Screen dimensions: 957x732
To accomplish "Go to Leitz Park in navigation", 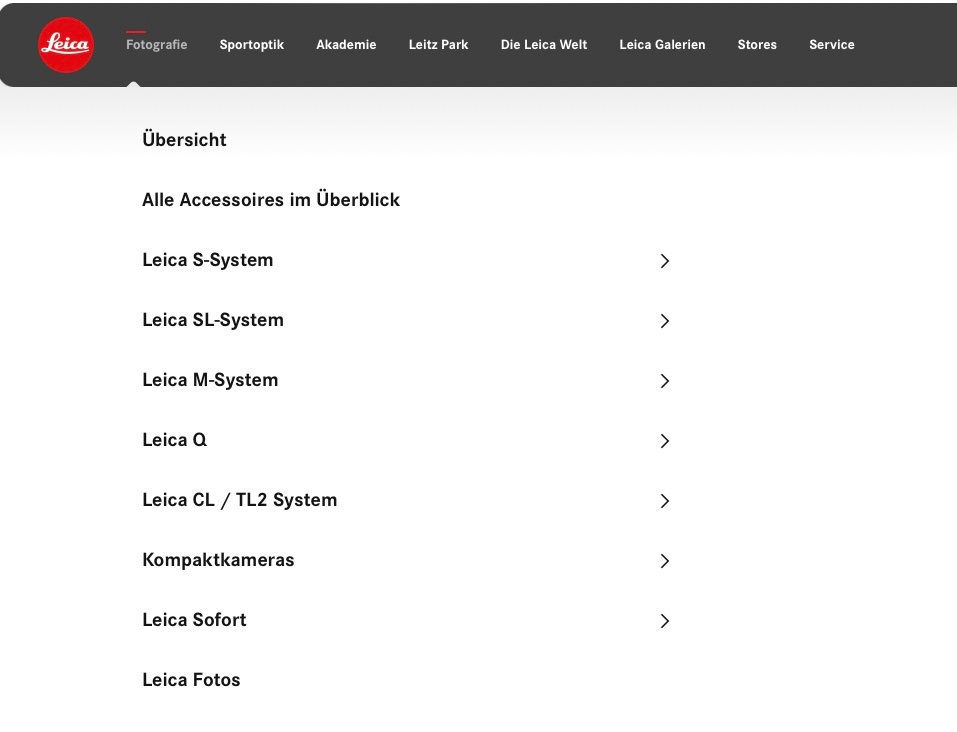I will click(x=438, y=45).
